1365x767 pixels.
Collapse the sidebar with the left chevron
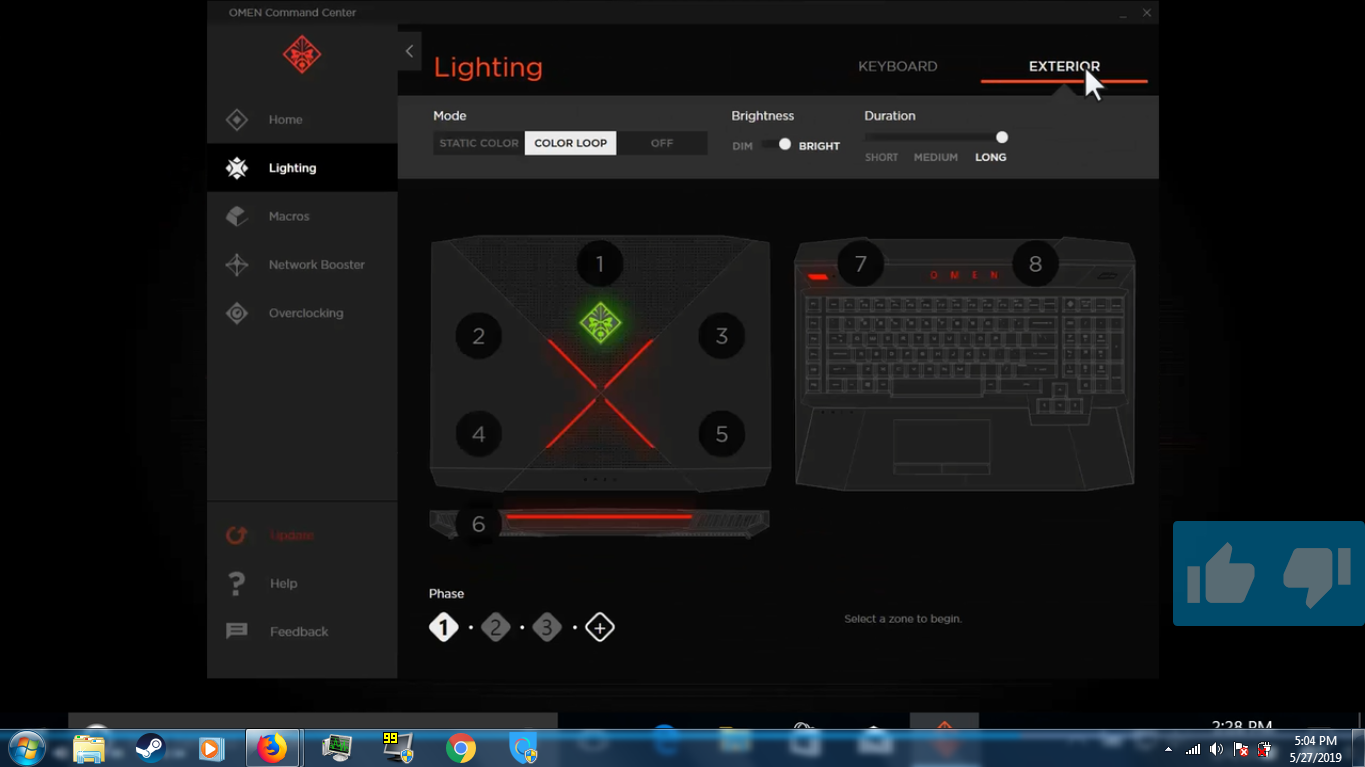point(409,51)
